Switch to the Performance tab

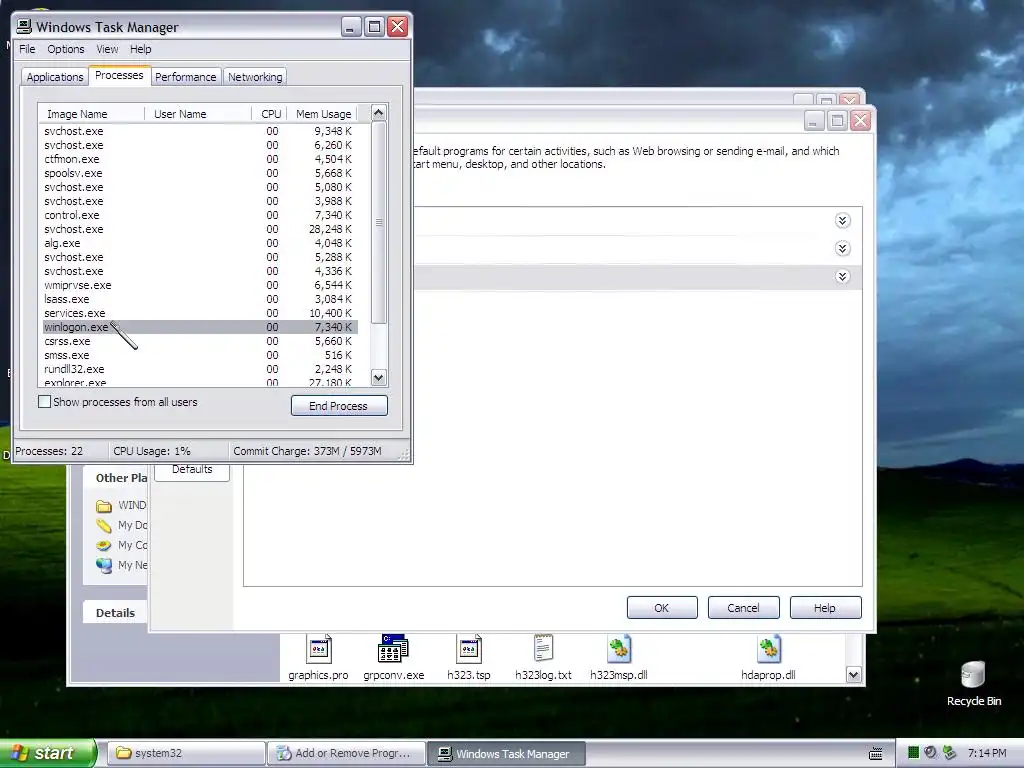point(185,77)
